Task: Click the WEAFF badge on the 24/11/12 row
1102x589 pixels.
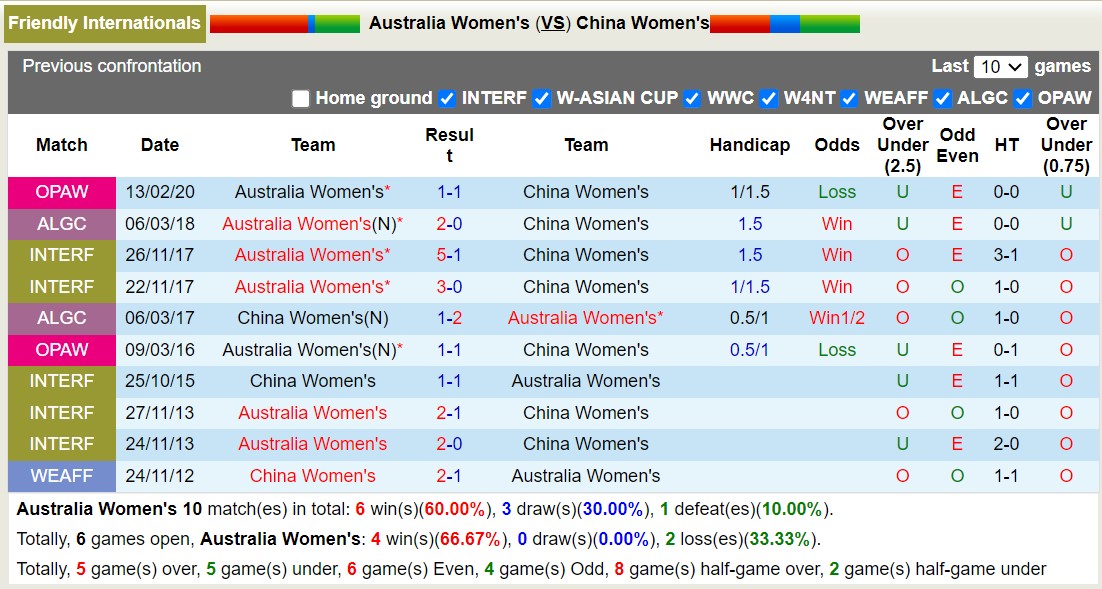Action: point(61,476)
